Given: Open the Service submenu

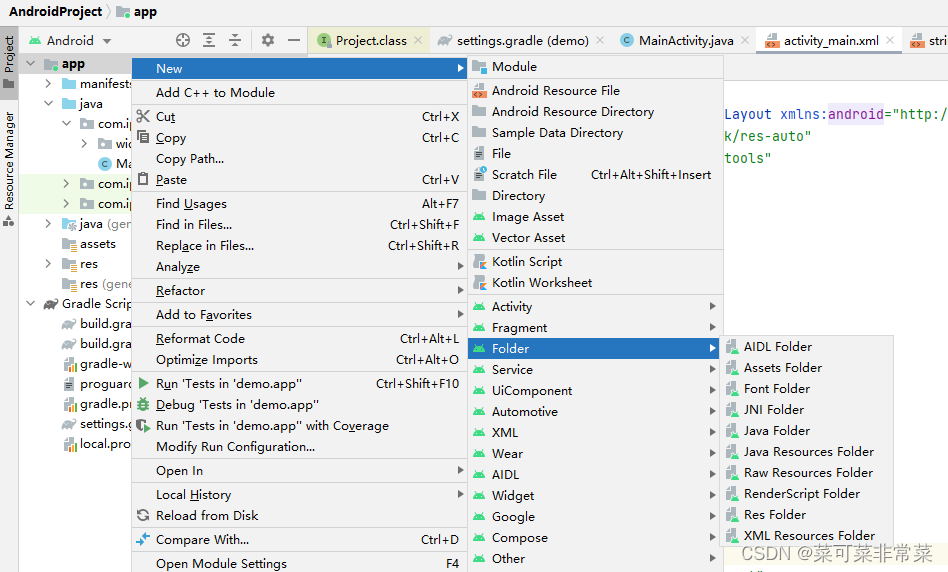Looking at the screenshot, I should pos(596,369).
